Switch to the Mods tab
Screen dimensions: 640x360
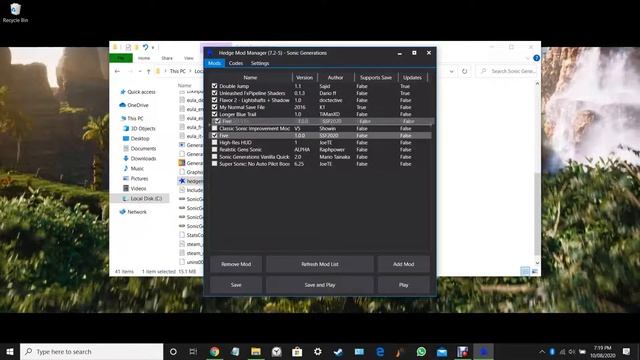point(214,63)
